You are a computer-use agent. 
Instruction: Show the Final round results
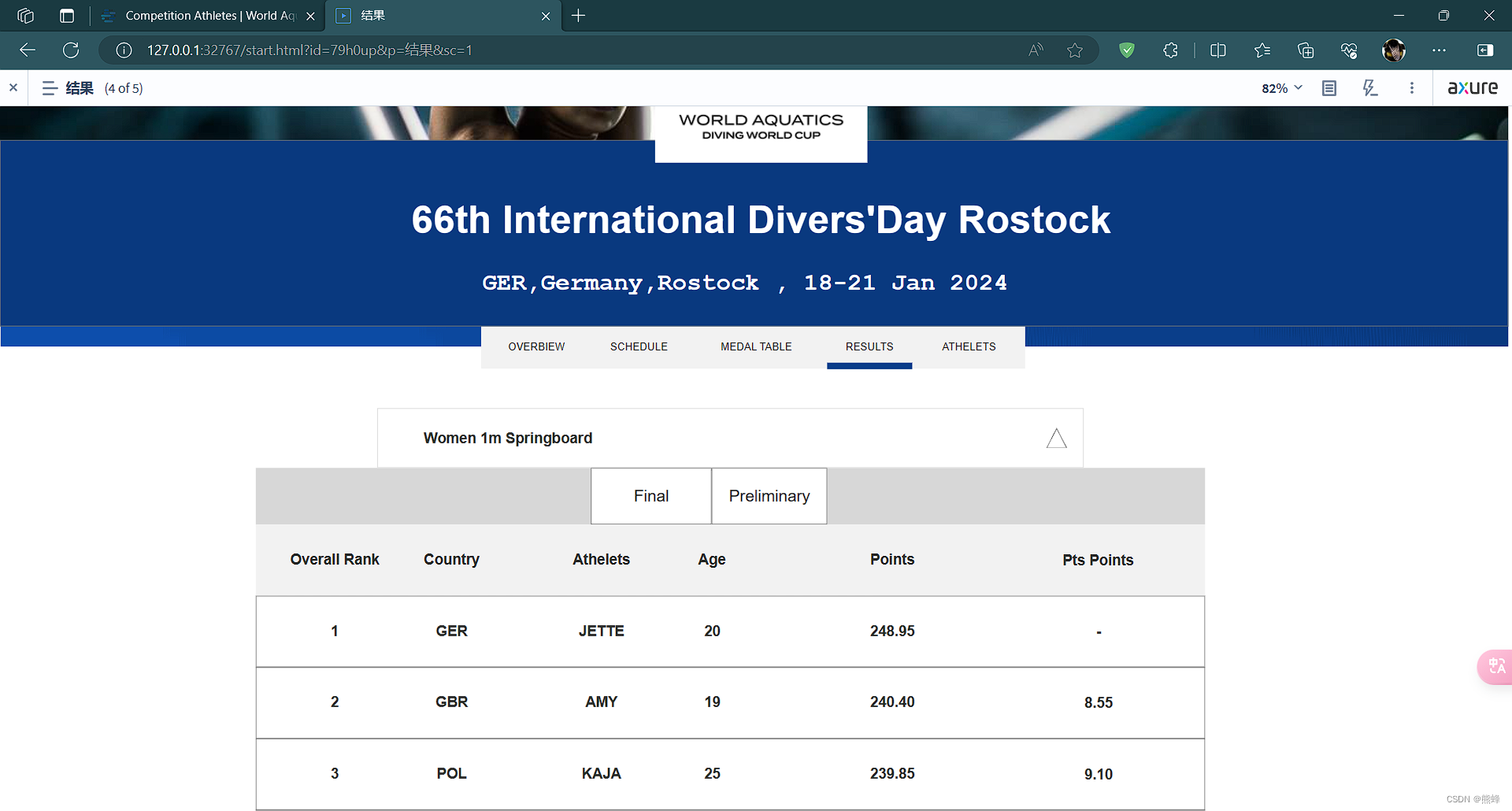tap(651, 496)
